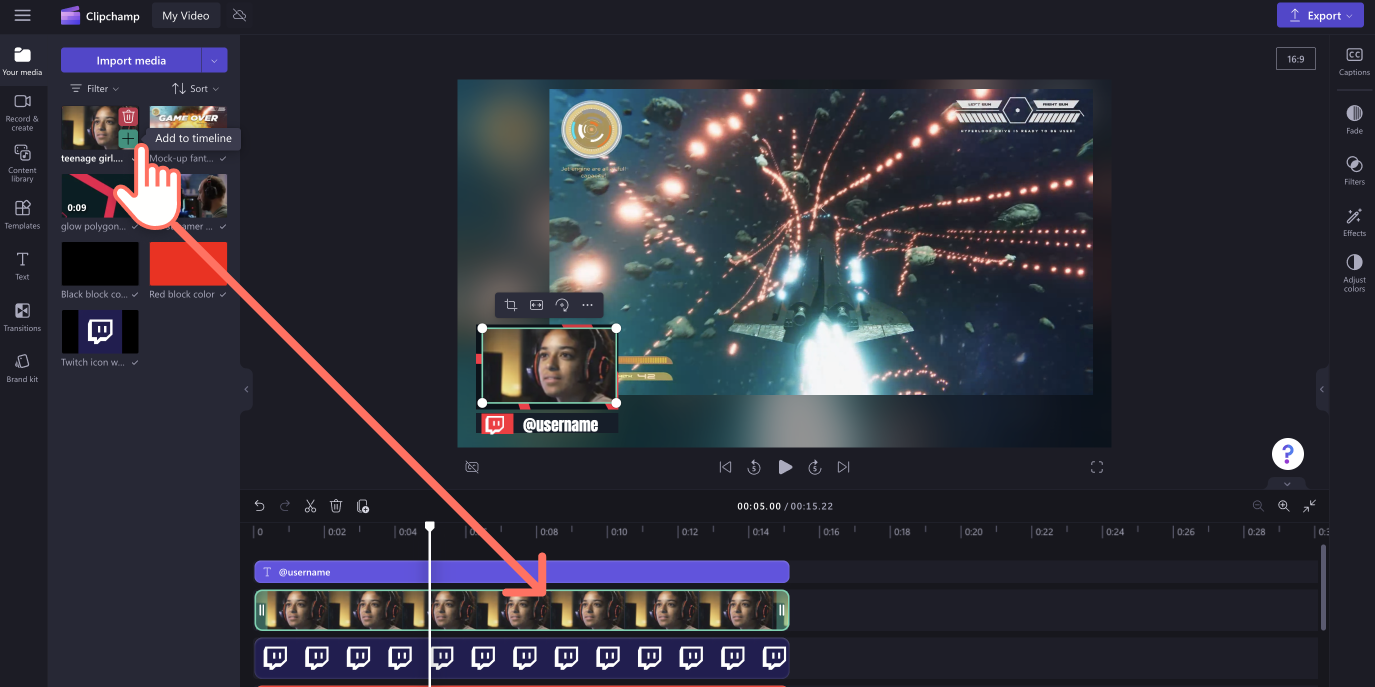This screenshot has width=1375, height=687.
Task: Delete clip using timeline trash icon
Action: 336,506
